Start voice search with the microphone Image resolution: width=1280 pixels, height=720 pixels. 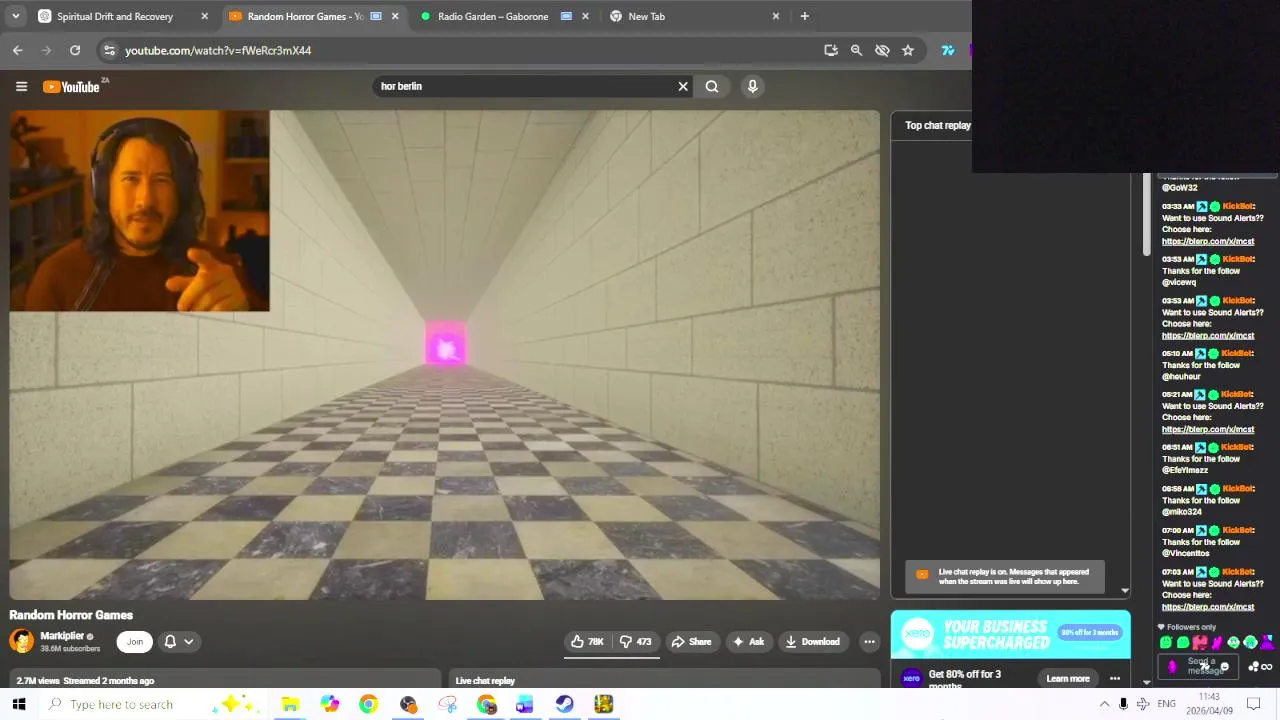753,86
